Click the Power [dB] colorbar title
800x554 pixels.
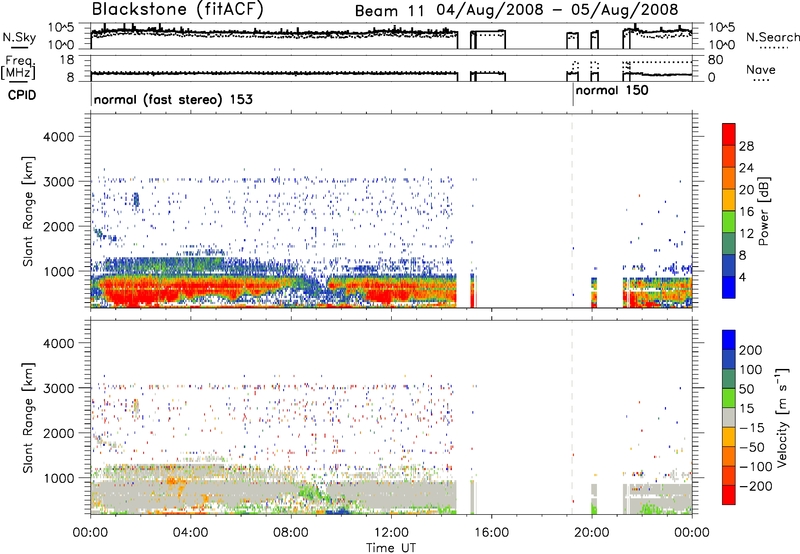pyautogui.click(x=763, y=211)
